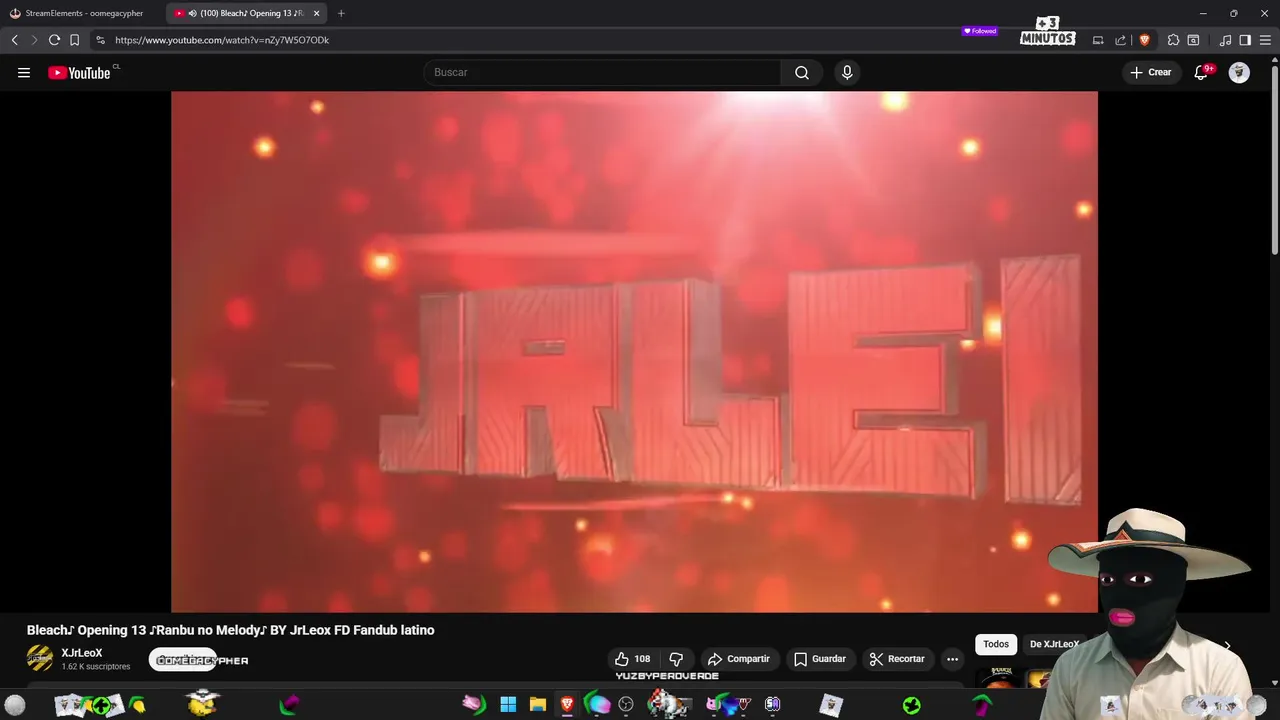1280x720 pixels.
Task: Open Brave browser taskbar icon
Action: click(x=567, y=704)
